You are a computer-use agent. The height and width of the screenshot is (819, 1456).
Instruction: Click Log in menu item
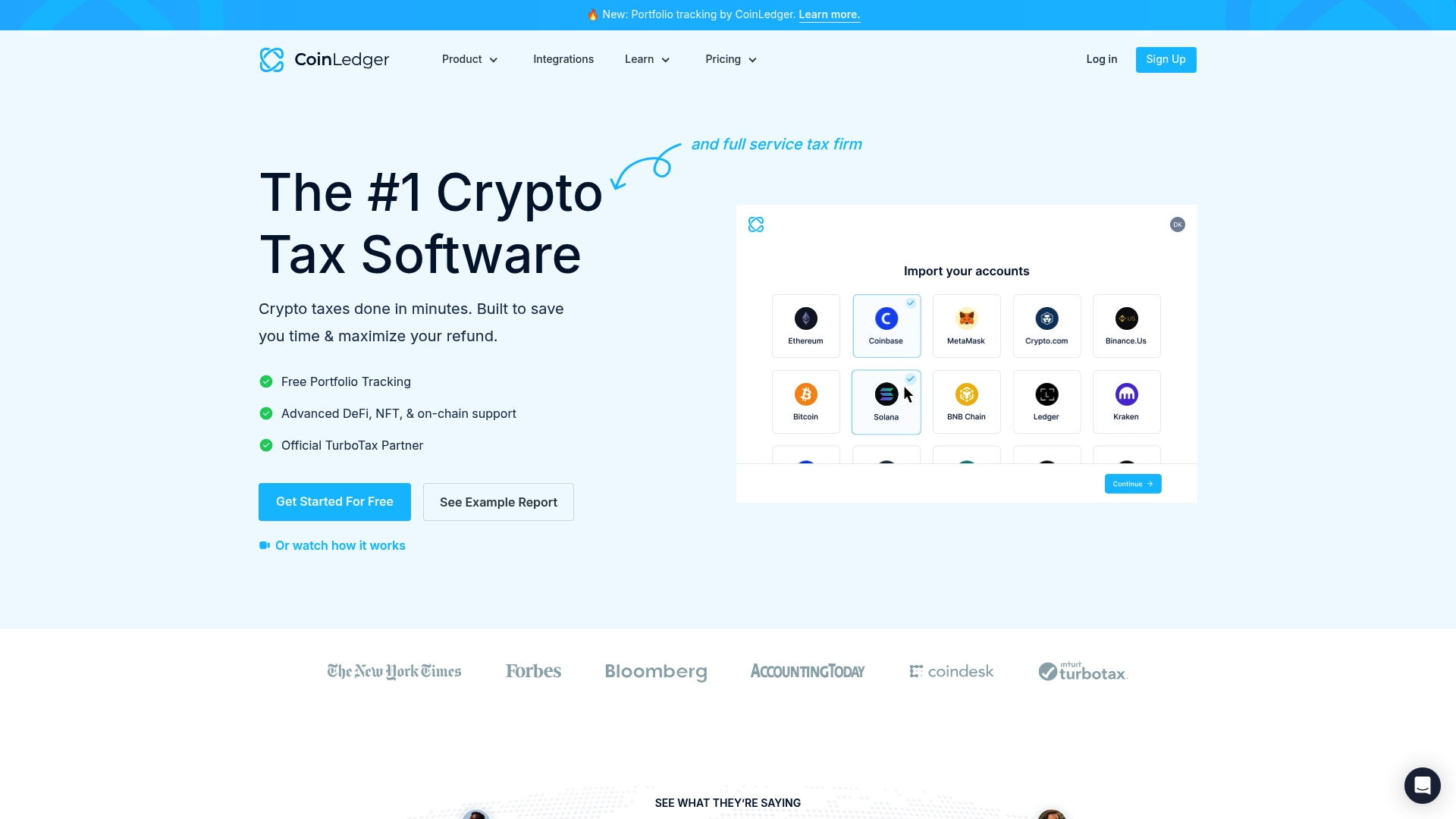pos(1101,59)
